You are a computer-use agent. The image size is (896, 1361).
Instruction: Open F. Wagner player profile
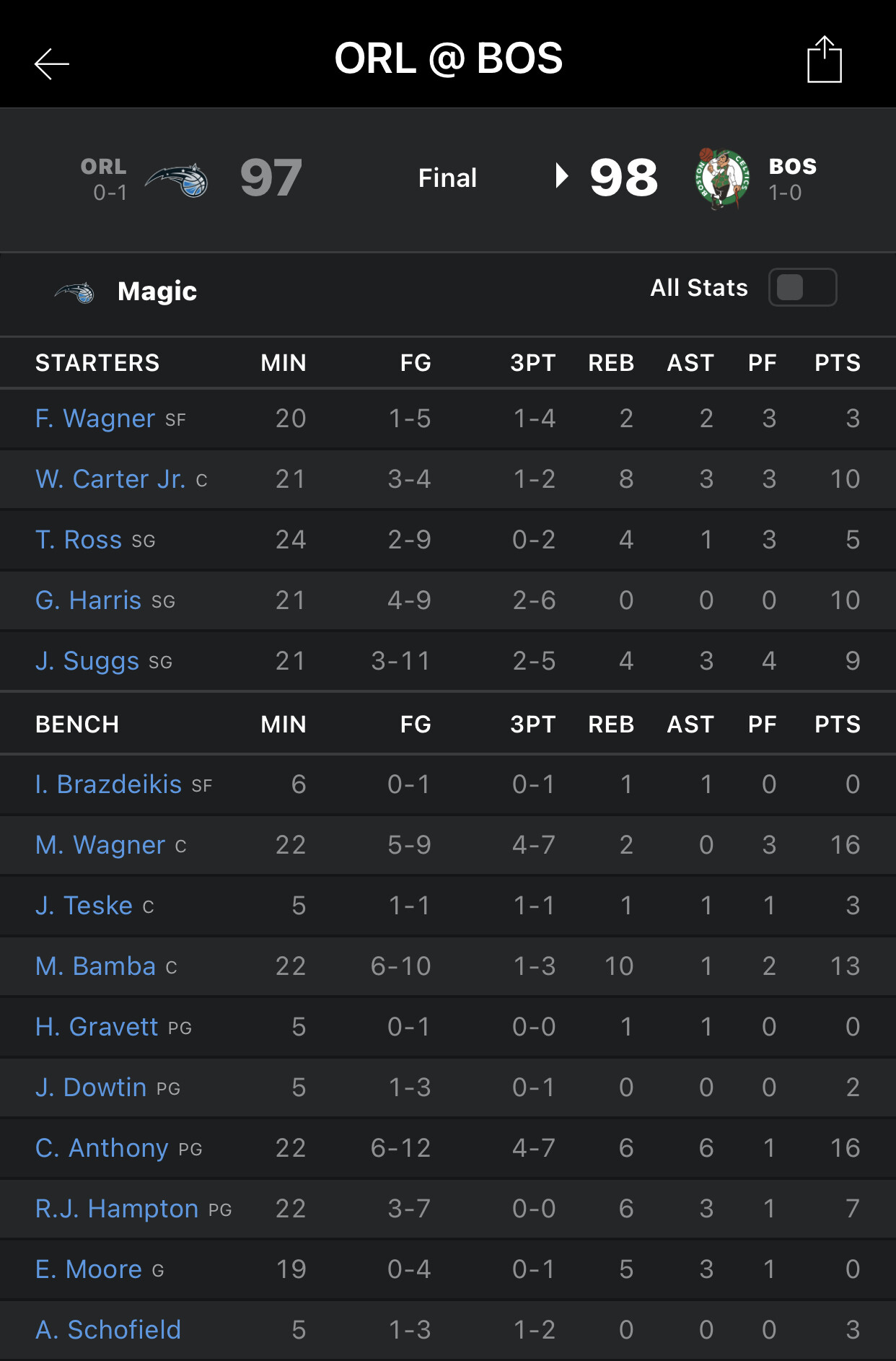coord(95,419)
